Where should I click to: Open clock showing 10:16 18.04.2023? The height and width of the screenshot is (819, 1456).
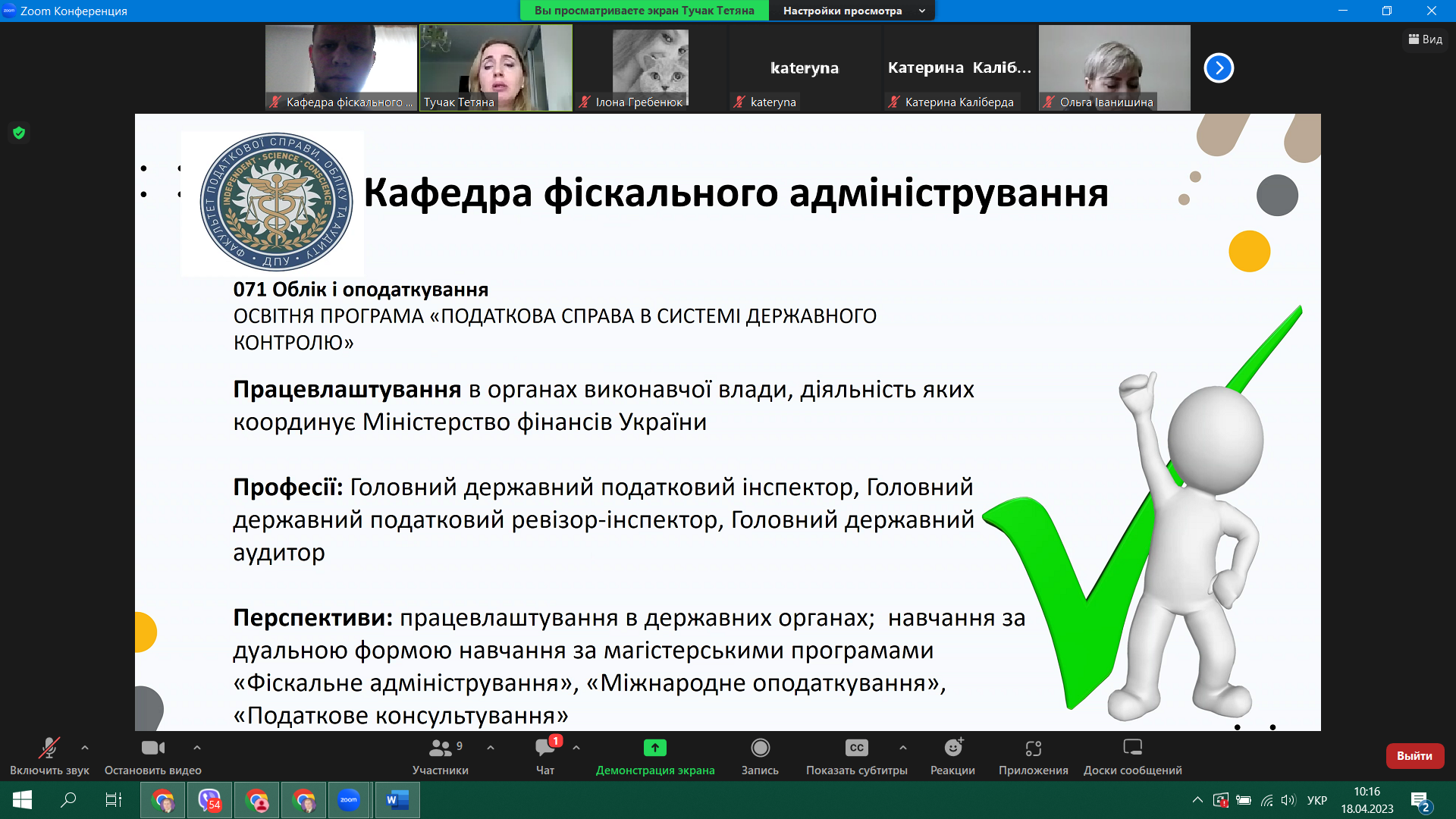[x=1367, y=800]
